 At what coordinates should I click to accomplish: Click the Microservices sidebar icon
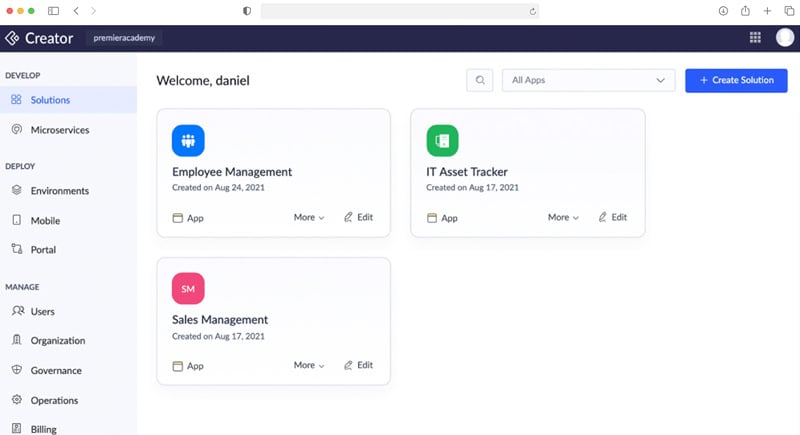pos(17,129)
